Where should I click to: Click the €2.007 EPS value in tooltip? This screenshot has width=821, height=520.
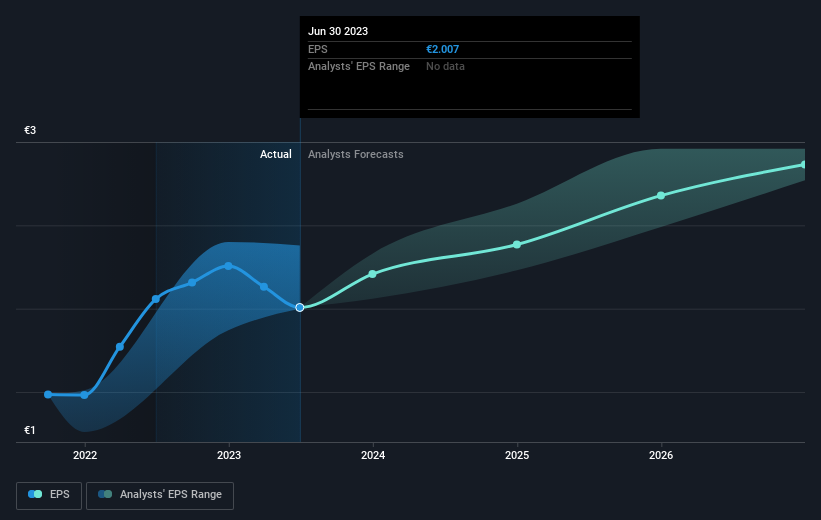[x=442, y=49]
